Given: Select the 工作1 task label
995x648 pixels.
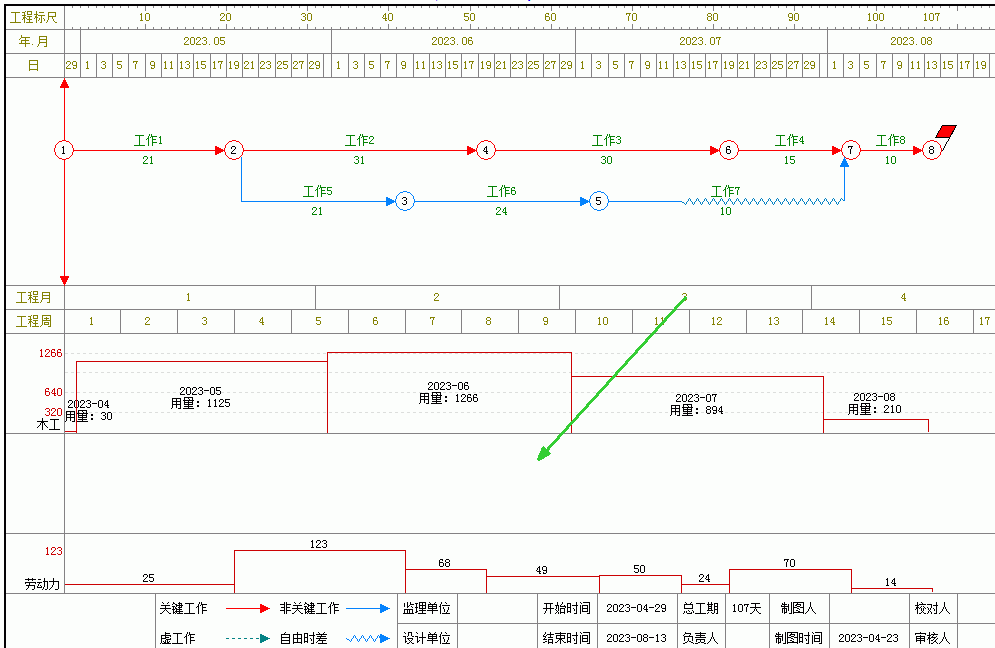Looking at the screenshot, I should [x=148, y=140].
